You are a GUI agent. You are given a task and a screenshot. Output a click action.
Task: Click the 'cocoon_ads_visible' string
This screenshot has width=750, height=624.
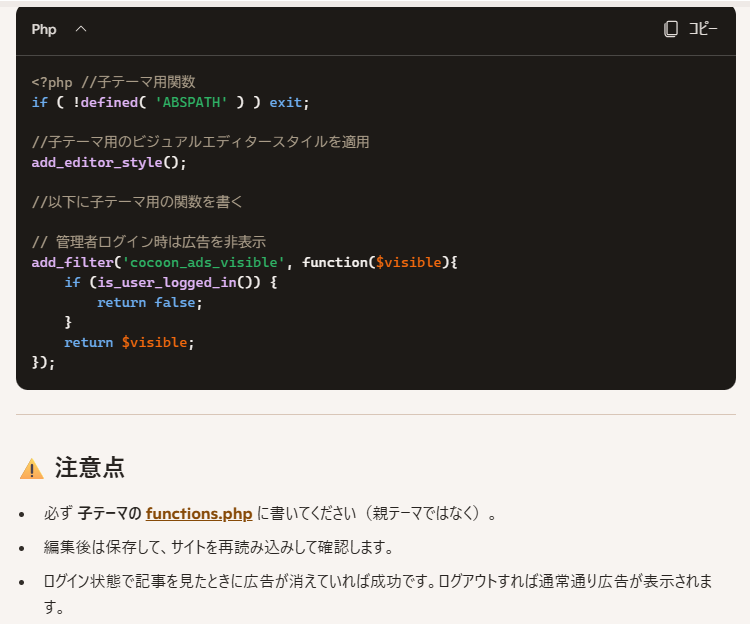pyautogui.click(x=204, y=262)
